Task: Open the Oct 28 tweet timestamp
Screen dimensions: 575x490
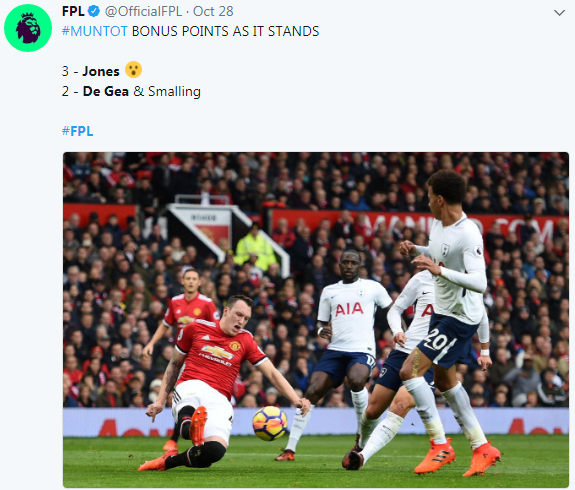Action: pos(213,11)
